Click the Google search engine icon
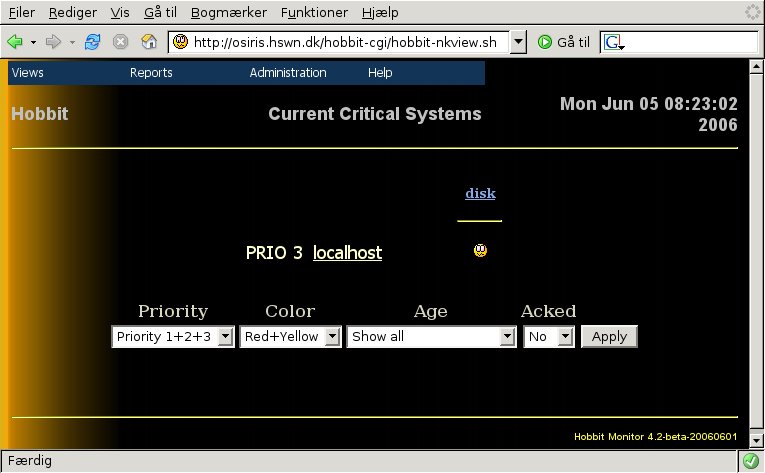The height and width of the screenshot is (473, 765). pyautogui.click(x=613, y=42)
